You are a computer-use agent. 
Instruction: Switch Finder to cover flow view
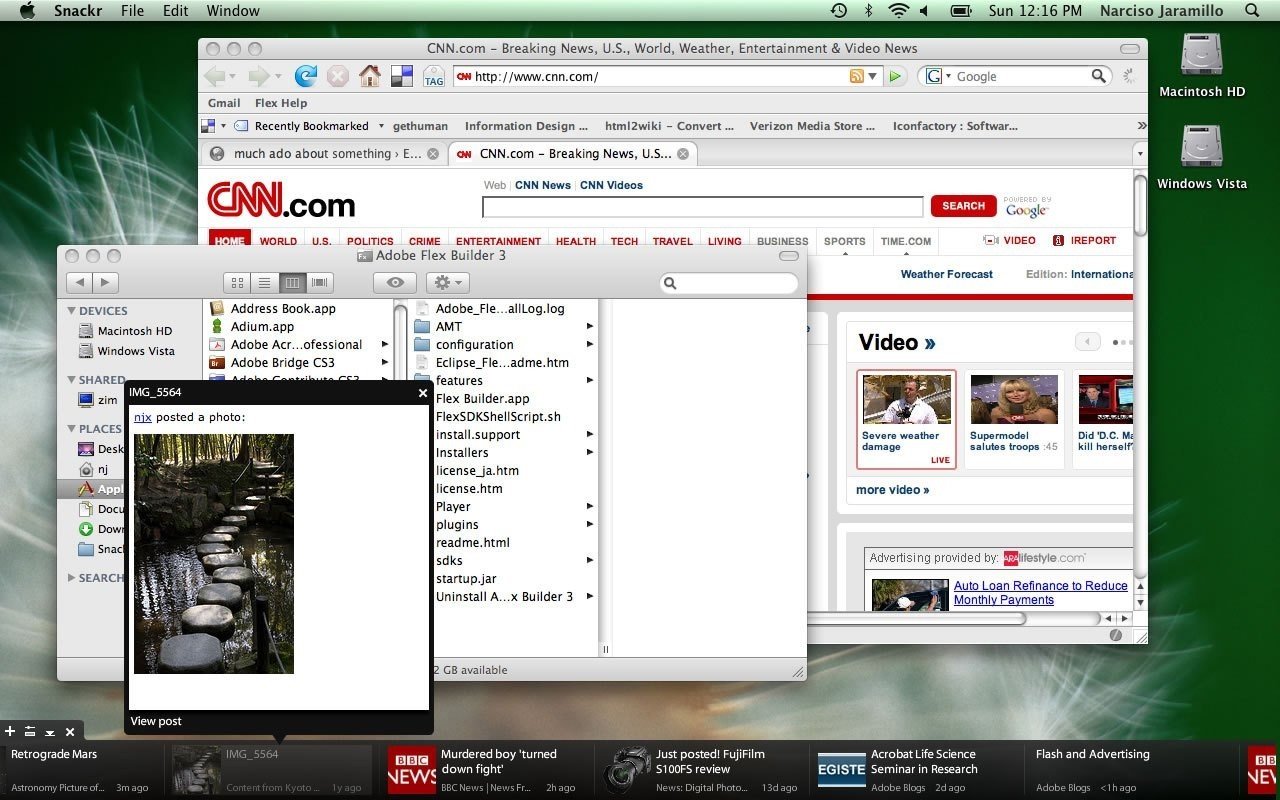pyautogui.click(x=320, y=283)
